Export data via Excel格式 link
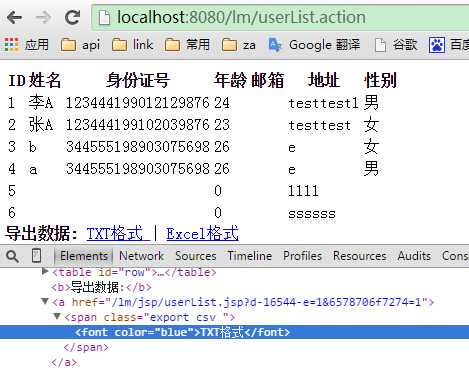The width and height of the screenshot is (469, 370). point(202,234)
